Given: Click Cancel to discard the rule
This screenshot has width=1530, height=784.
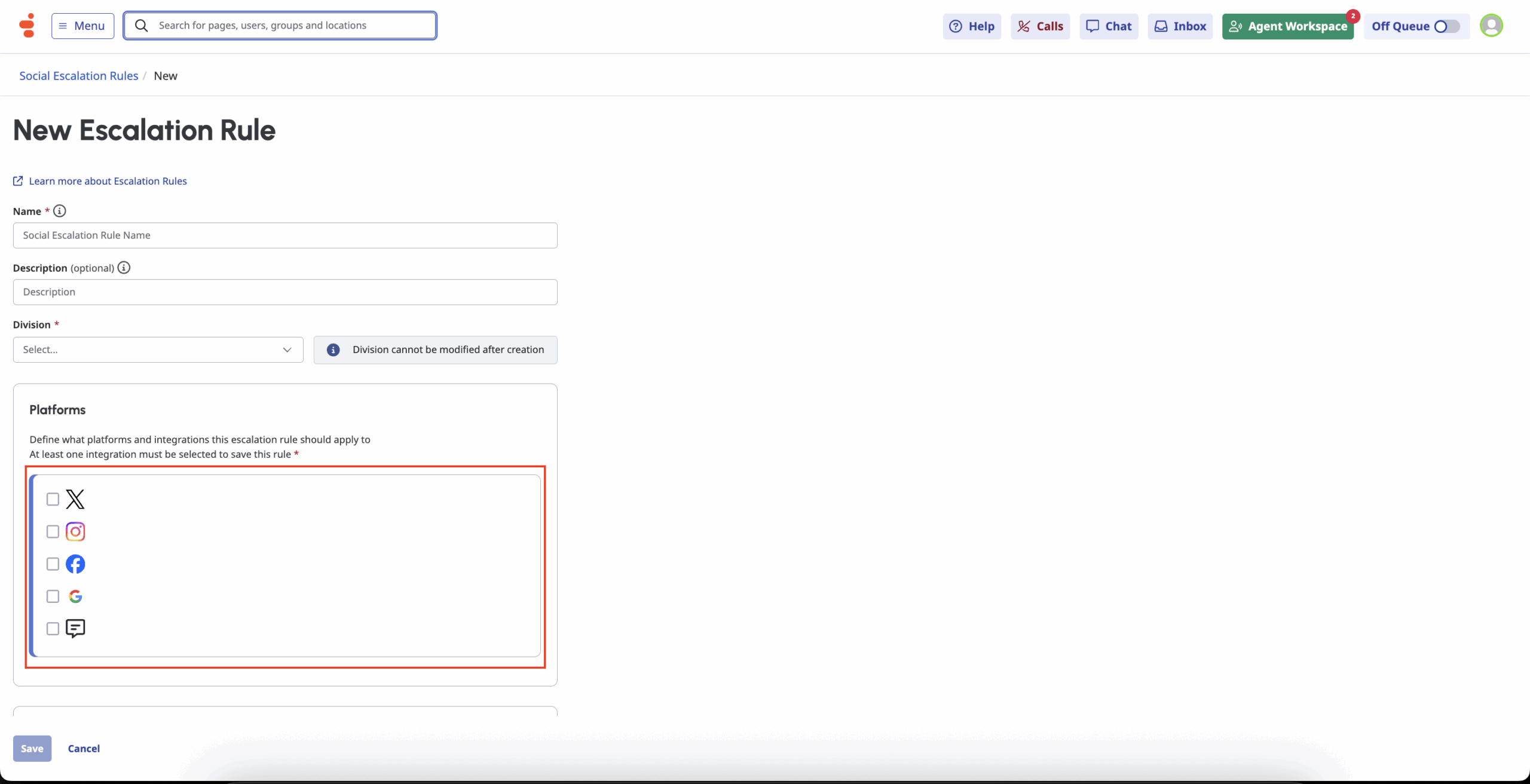Looking at the screenshot, I should [84, 748].
